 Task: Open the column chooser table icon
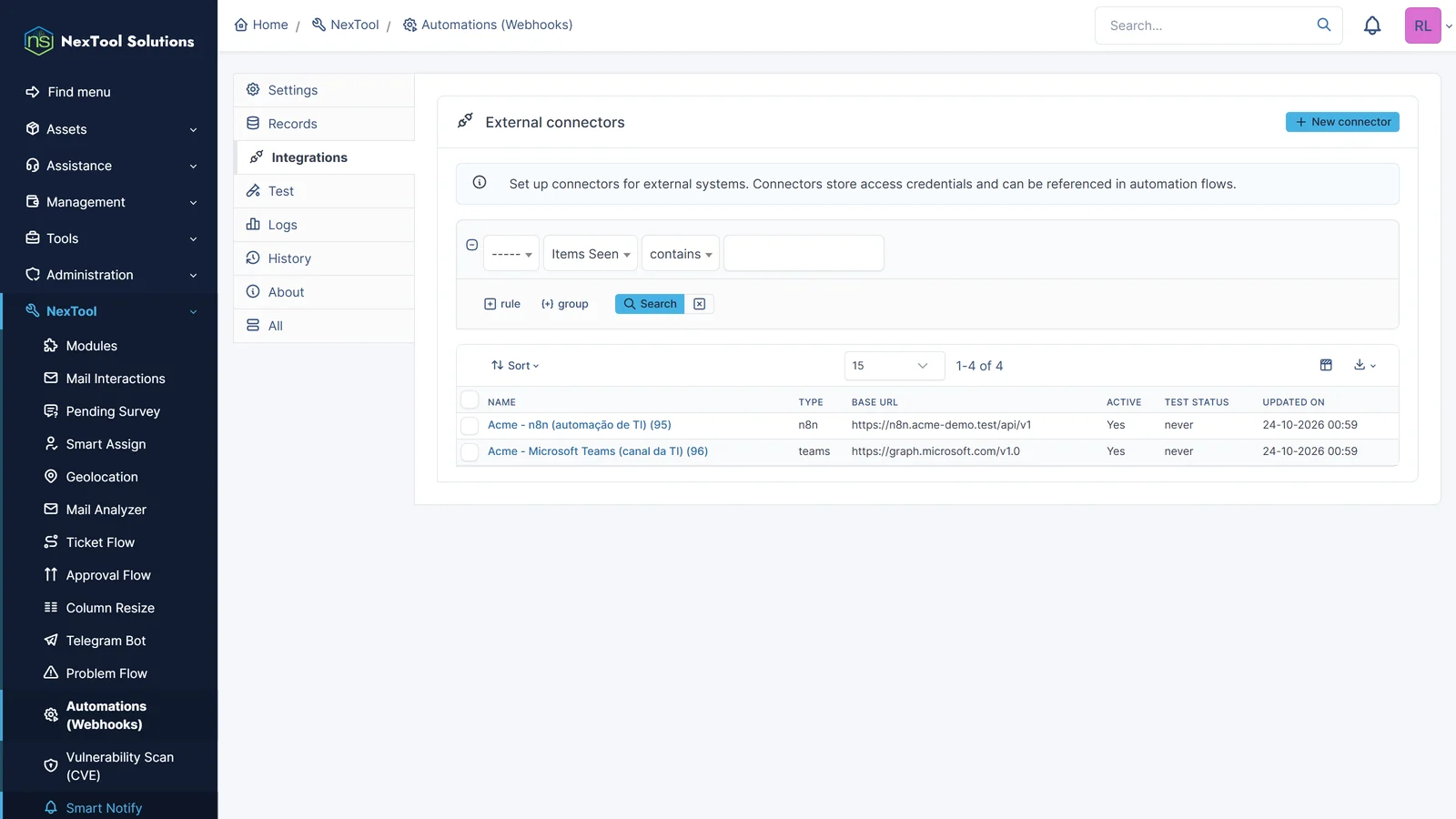[1326, 365]
